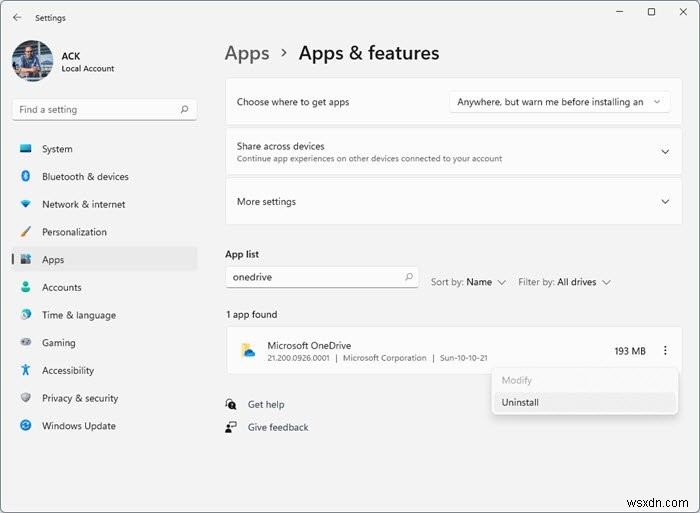
Task: Expand the More settings section
Action: pos(665,202)
